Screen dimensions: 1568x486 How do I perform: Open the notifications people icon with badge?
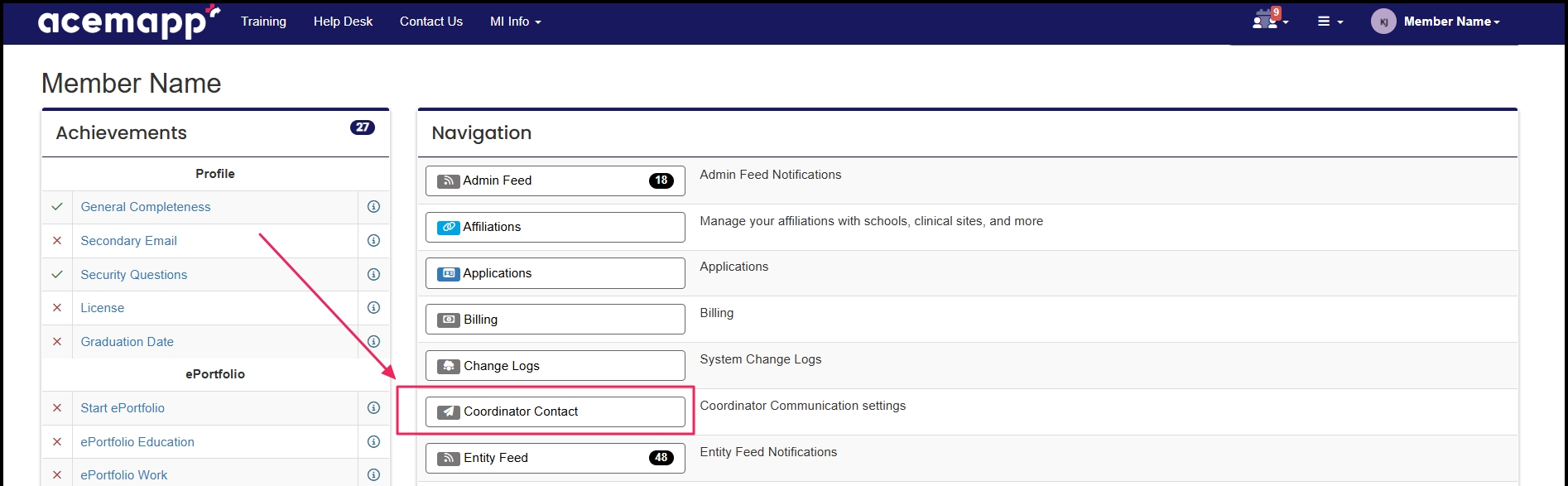[1269, 20]
